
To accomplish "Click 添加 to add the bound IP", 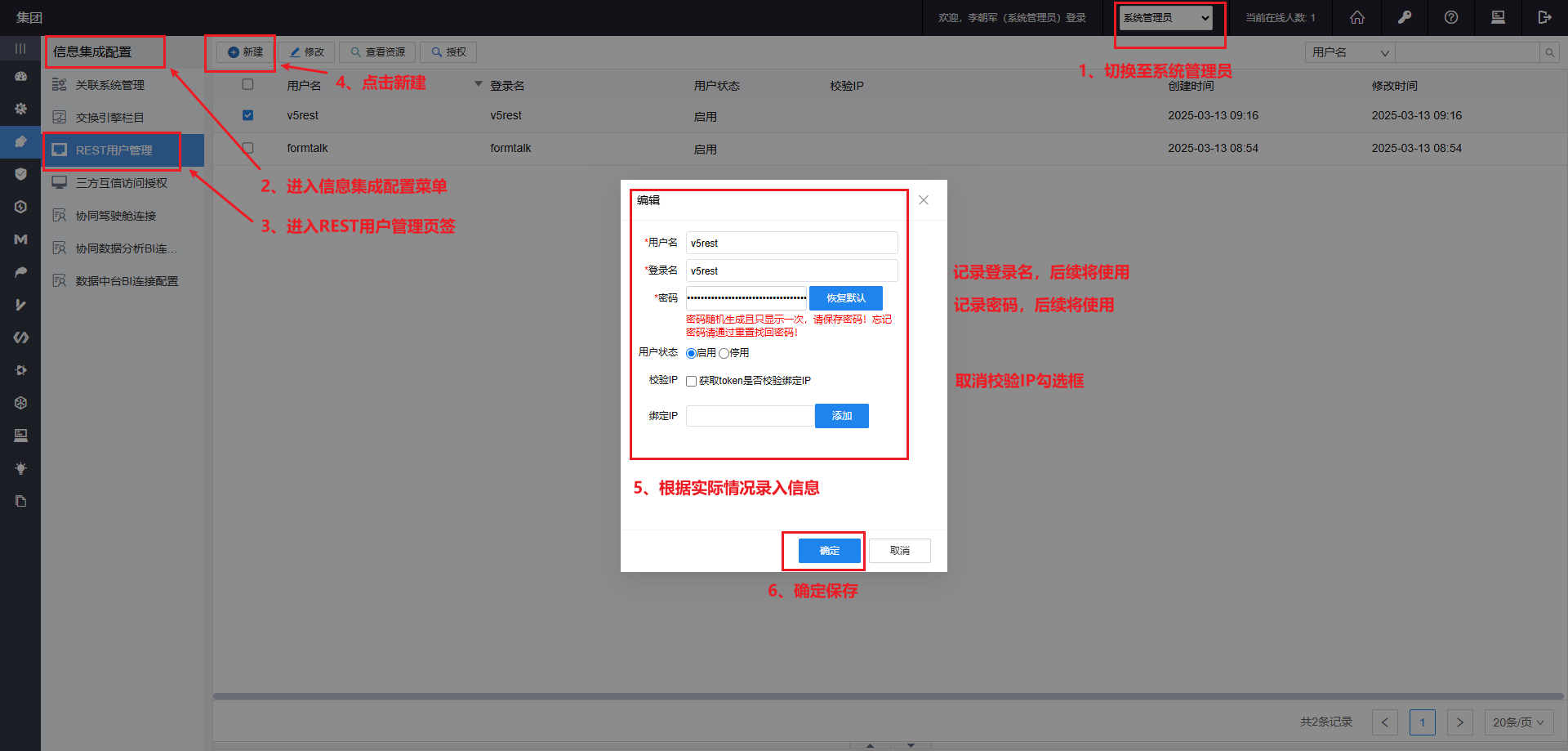I will click(842, 416).
